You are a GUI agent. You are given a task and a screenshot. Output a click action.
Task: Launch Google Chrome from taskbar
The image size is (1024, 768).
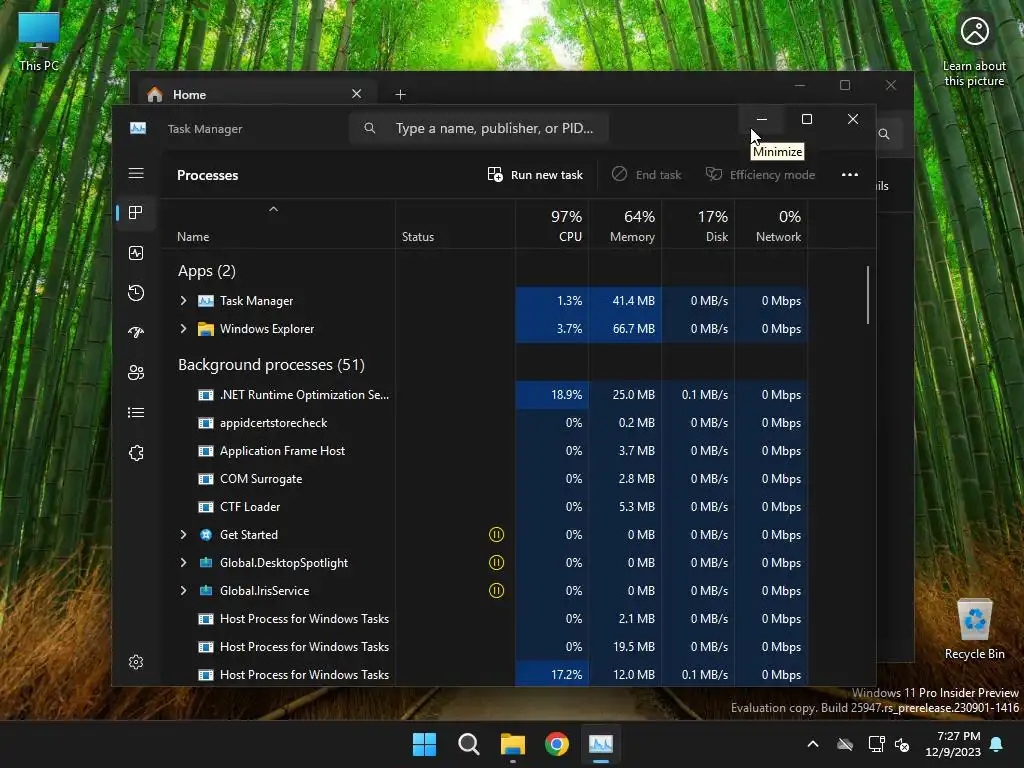(557, 744)
